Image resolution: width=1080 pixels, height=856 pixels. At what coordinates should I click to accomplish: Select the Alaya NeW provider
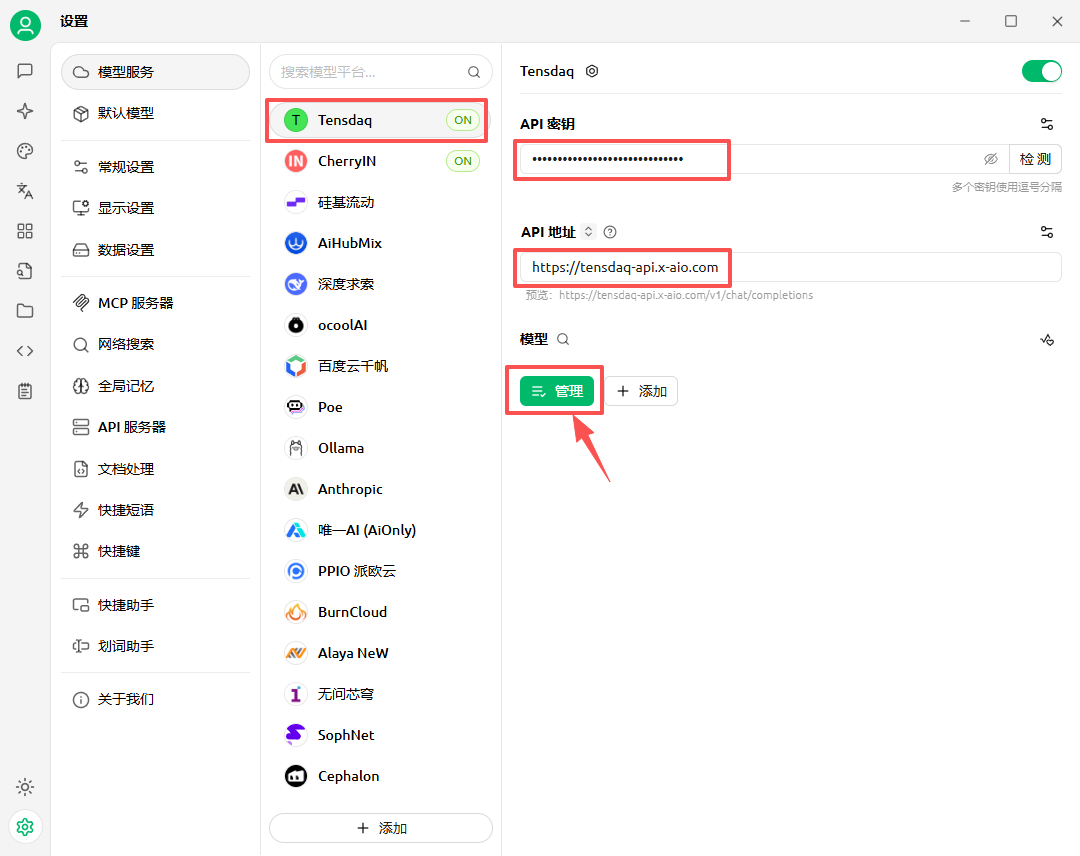[381, 653]
